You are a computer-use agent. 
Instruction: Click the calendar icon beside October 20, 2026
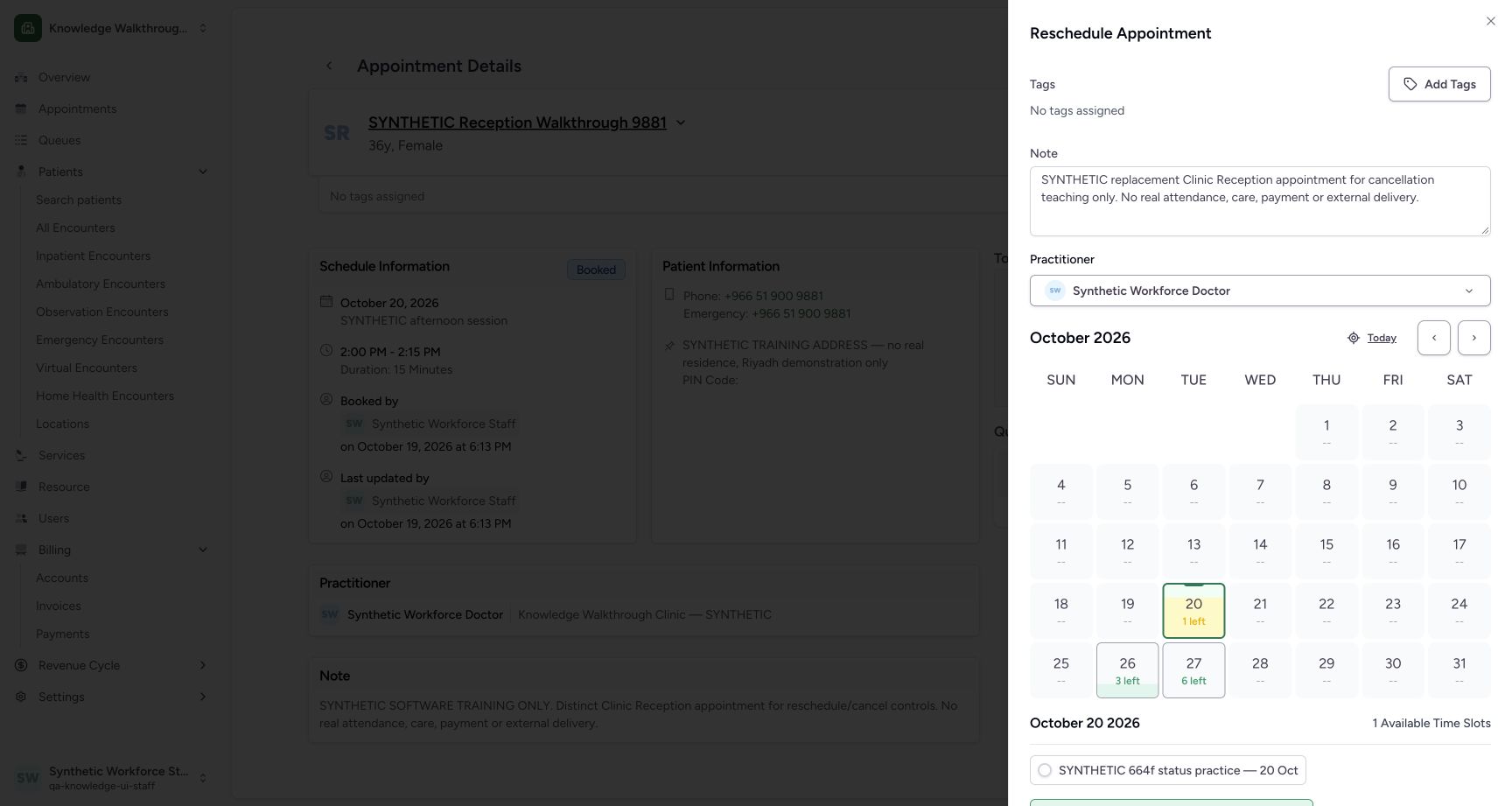(326, 301)
